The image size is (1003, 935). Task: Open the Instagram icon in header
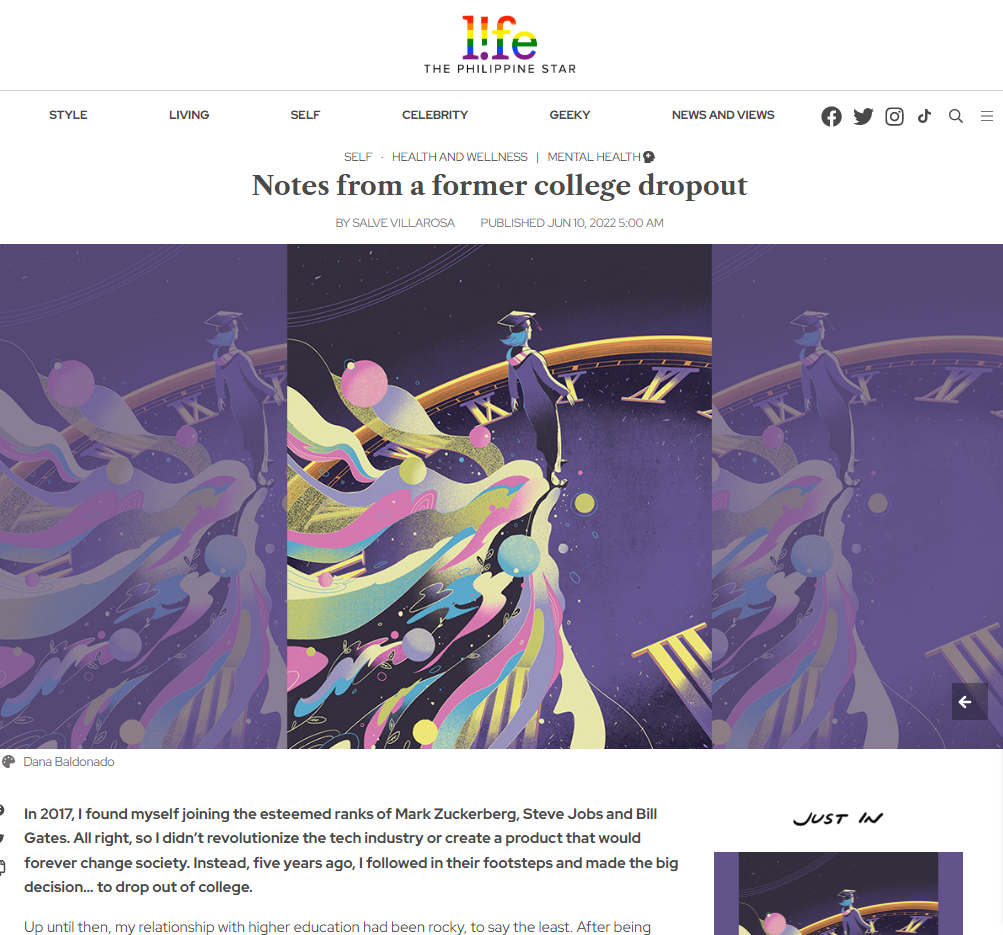click(x=894, y=116)
